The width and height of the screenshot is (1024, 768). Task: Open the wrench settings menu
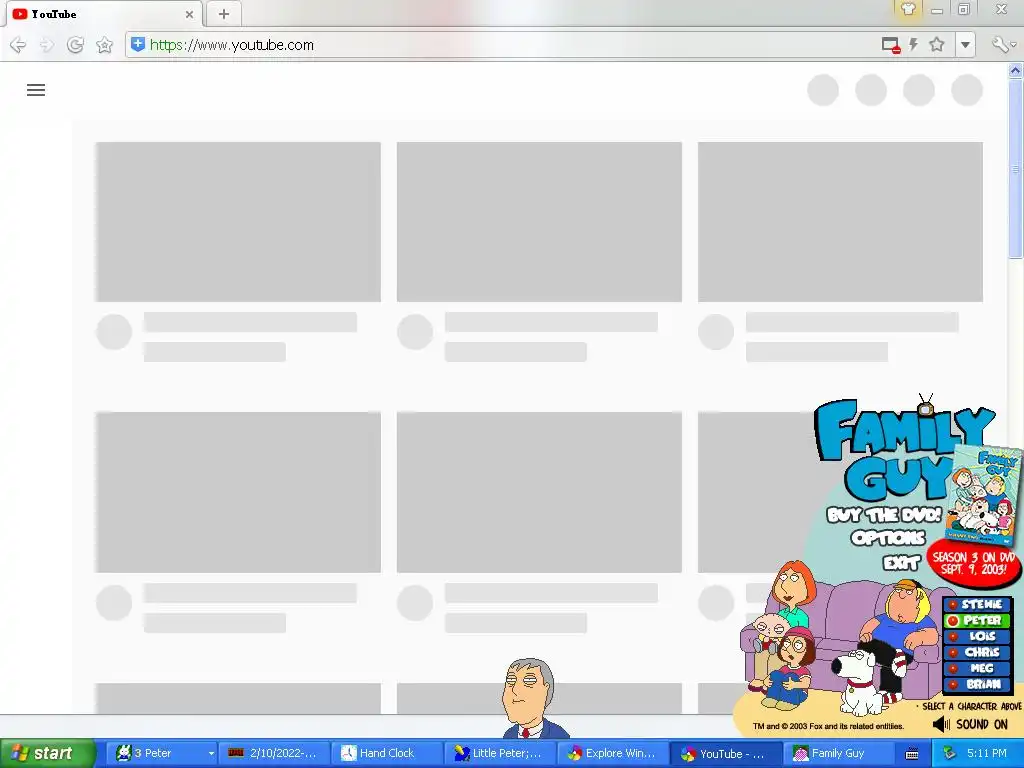pyautogui.click(x=1002, y=44)
